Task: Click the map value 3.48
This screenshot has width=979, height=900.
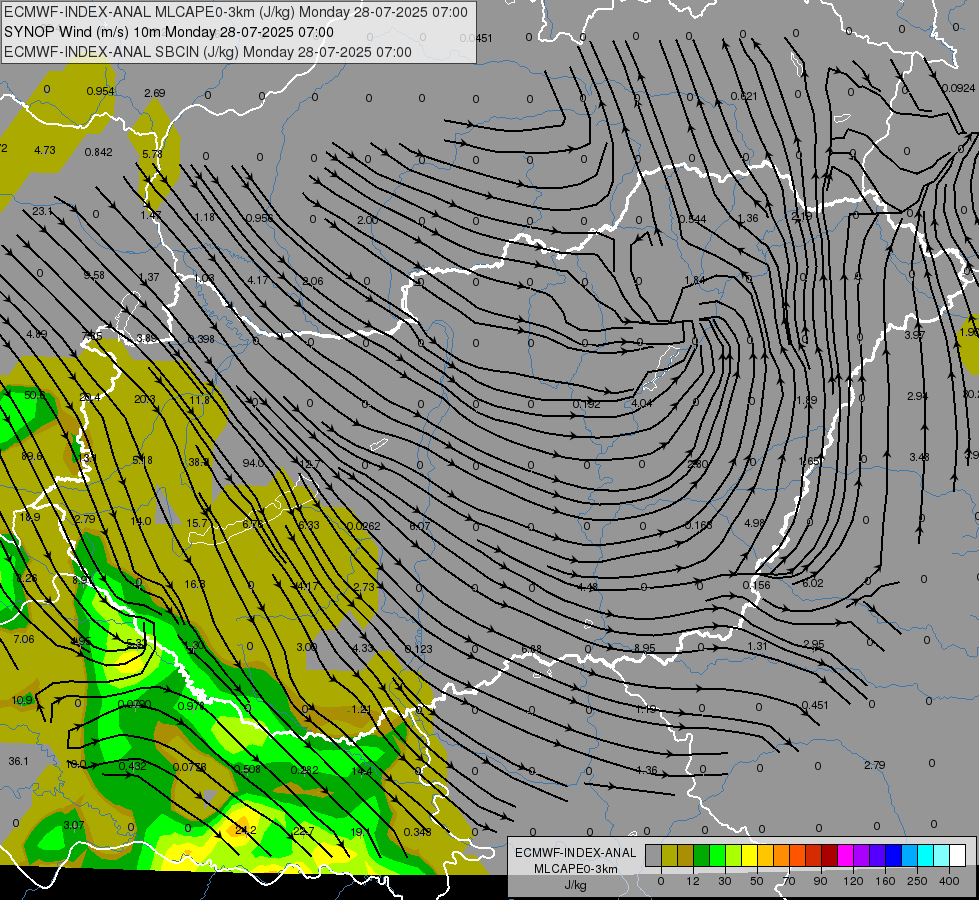Action: pyautogui.click(x=919, y=457)
